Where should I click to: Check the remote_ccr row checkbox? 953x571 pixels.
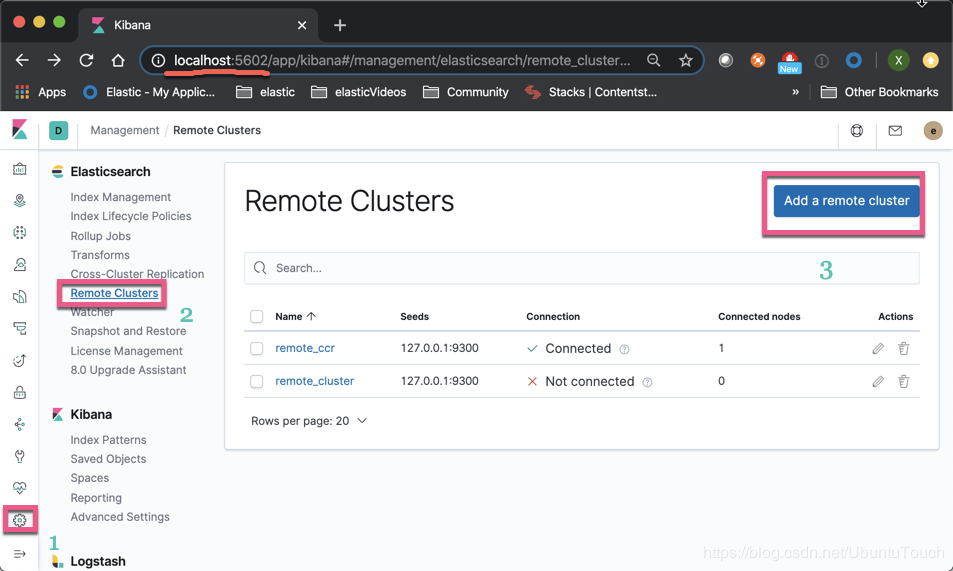click(256, 348)
